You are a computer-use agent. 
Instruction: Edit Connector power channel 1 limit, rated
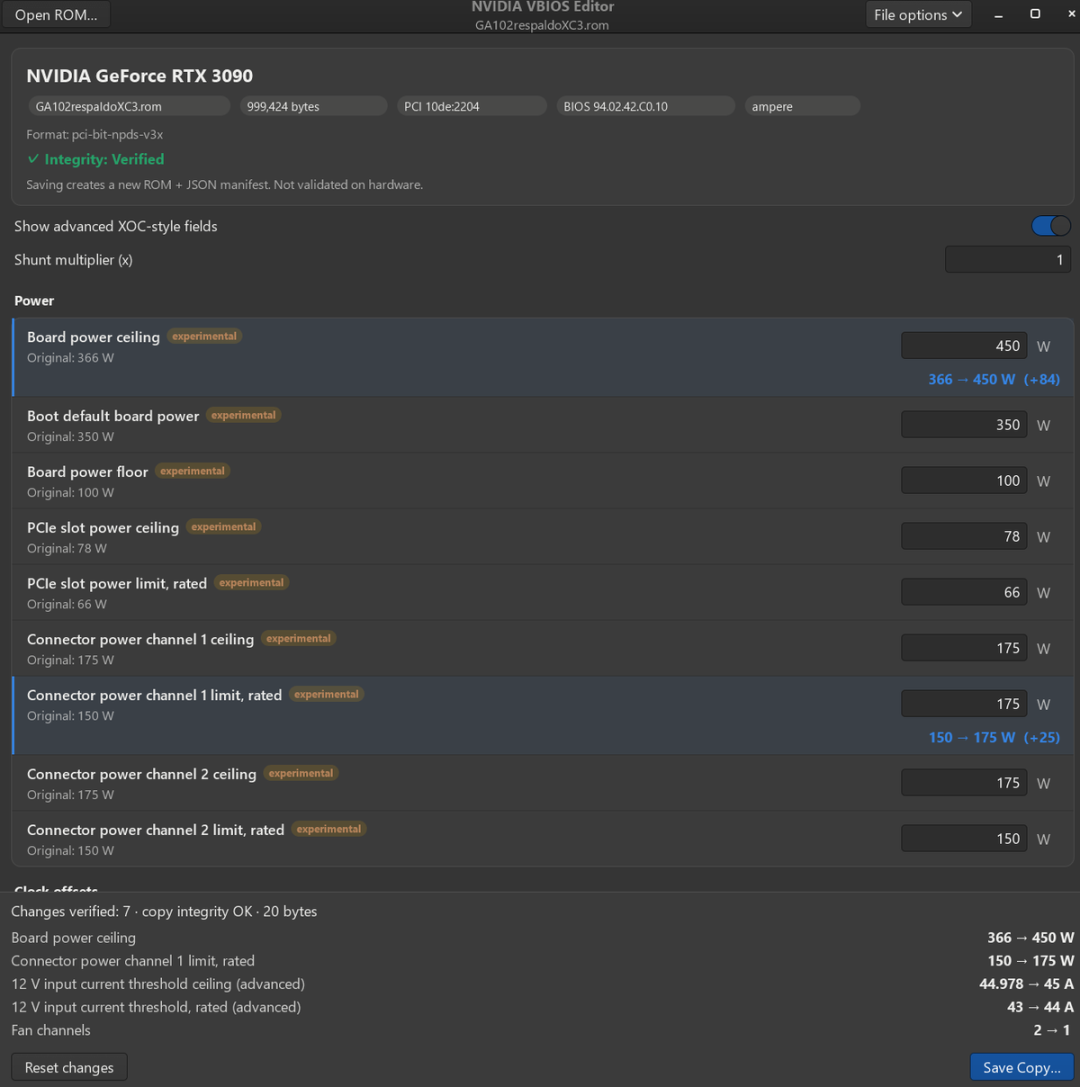[x=964, y=704]
